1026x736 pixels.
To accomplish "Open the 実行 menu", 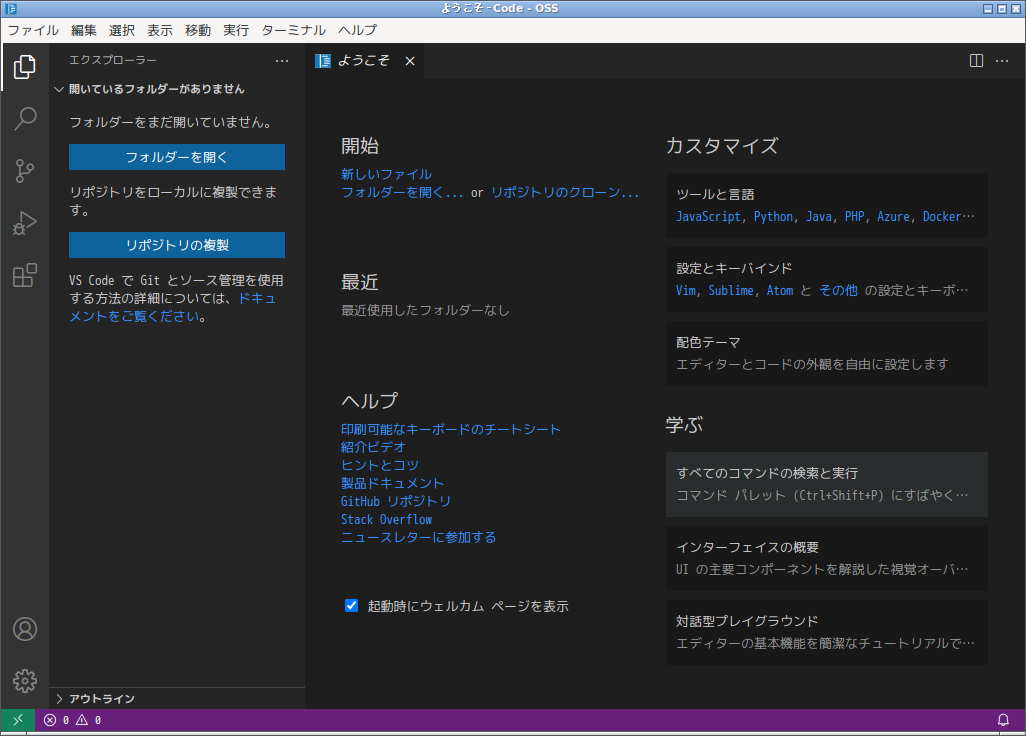I will [236, 30].
